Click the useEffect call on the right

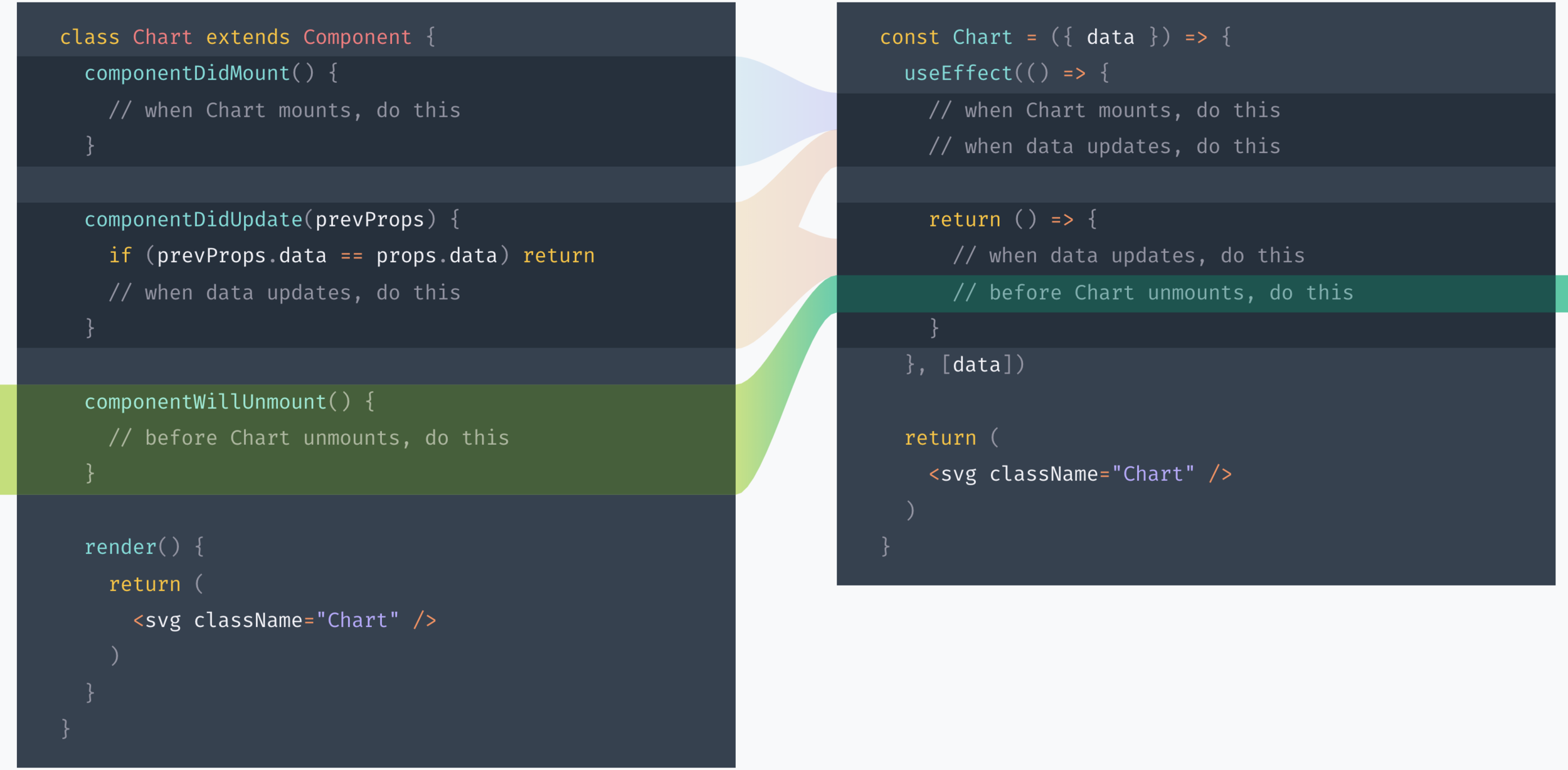point(958,73)
